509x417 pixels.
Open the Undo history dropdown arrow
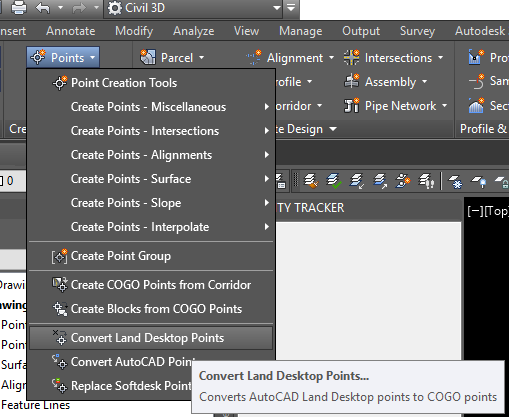(60, 7)
